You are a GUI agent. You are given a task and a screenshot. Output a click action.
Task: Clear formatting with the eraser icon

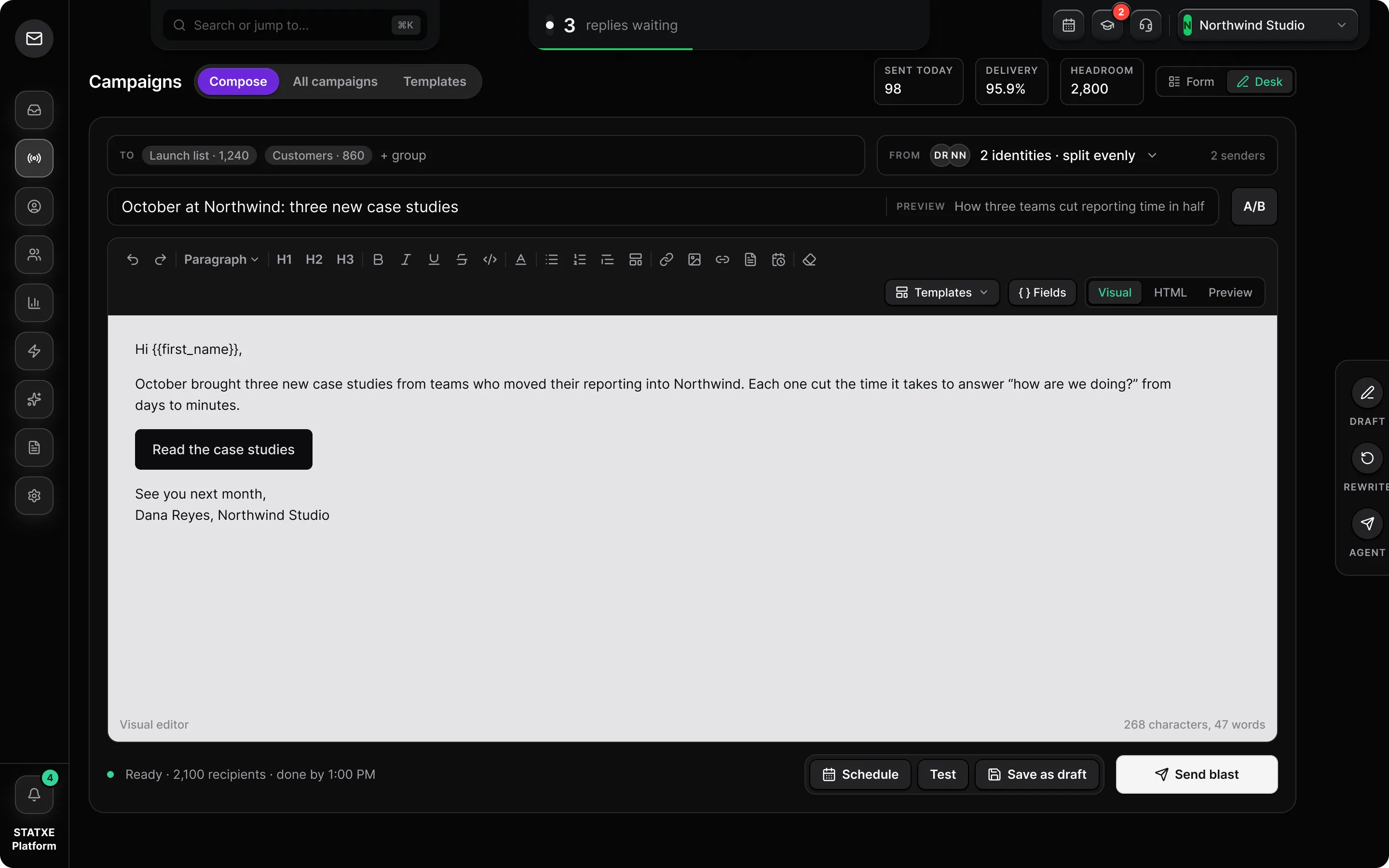click(809, 259)
